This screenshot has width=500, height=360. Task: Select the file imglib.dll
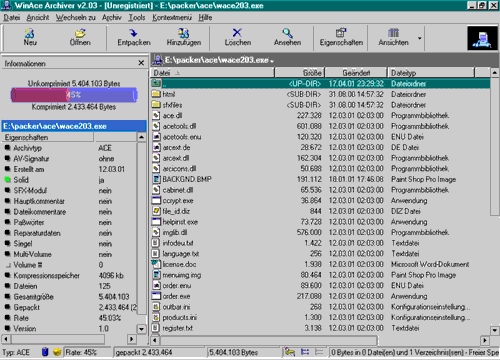pyautogui.click(x=175, y=232)
